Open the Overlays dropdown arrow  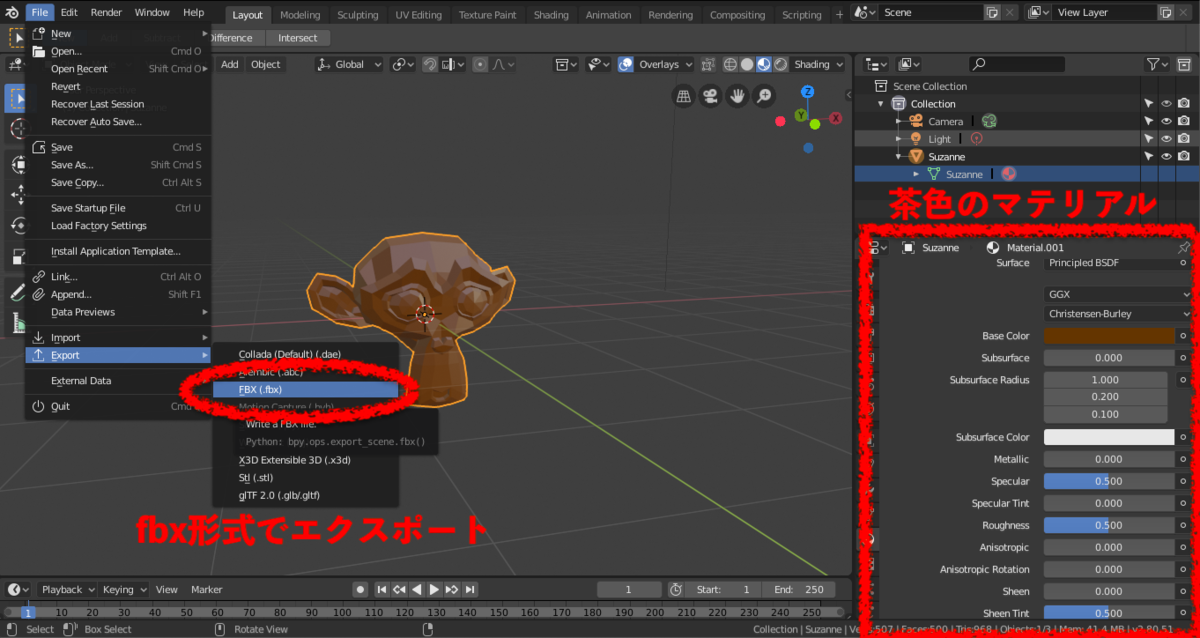point(688,64)
